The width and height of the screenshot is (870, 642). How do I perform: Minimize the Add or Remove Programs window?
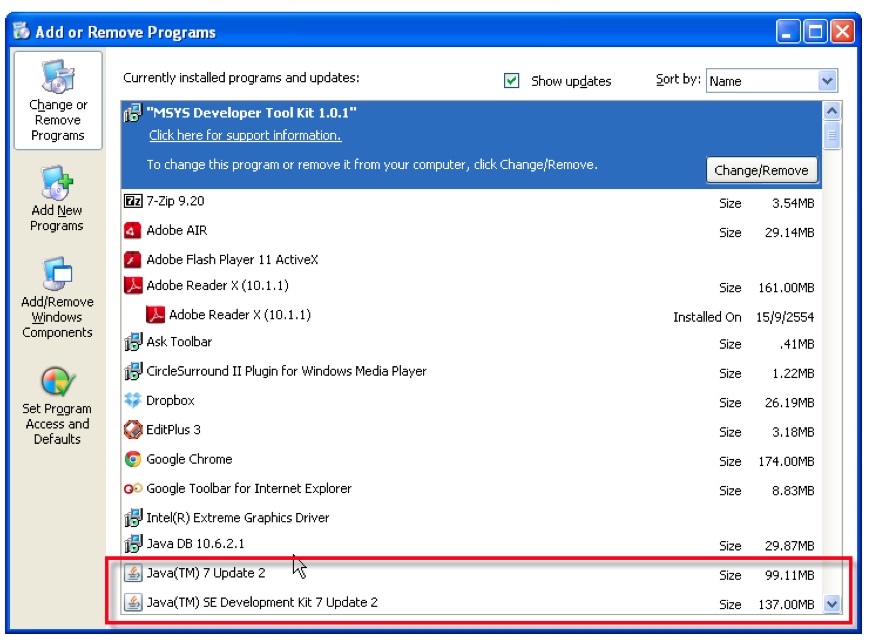point(788,31)
